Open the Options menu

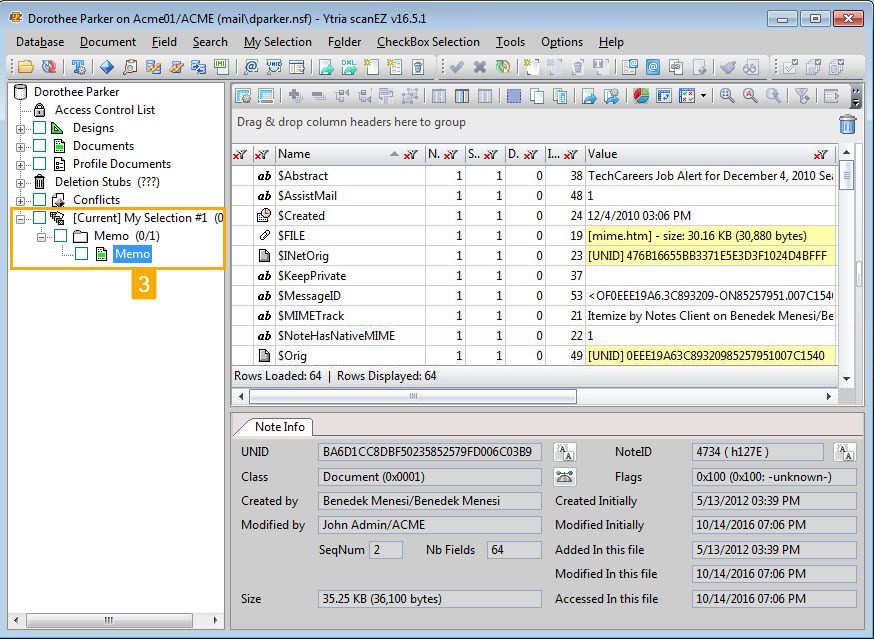click(x=561, y=42)
